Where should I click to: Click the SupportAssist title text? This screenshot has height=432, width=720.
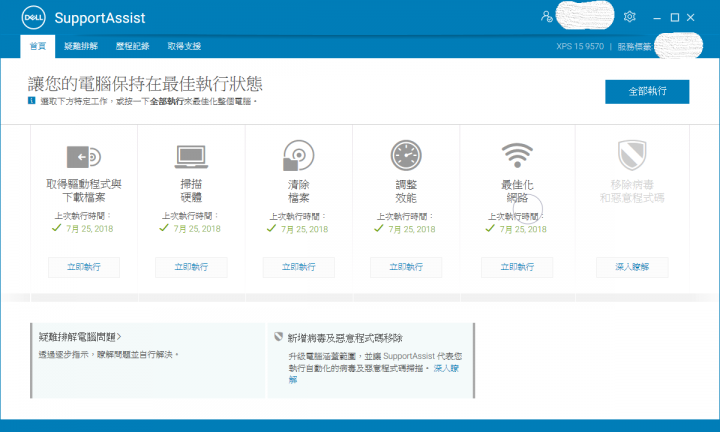point(100,18)
